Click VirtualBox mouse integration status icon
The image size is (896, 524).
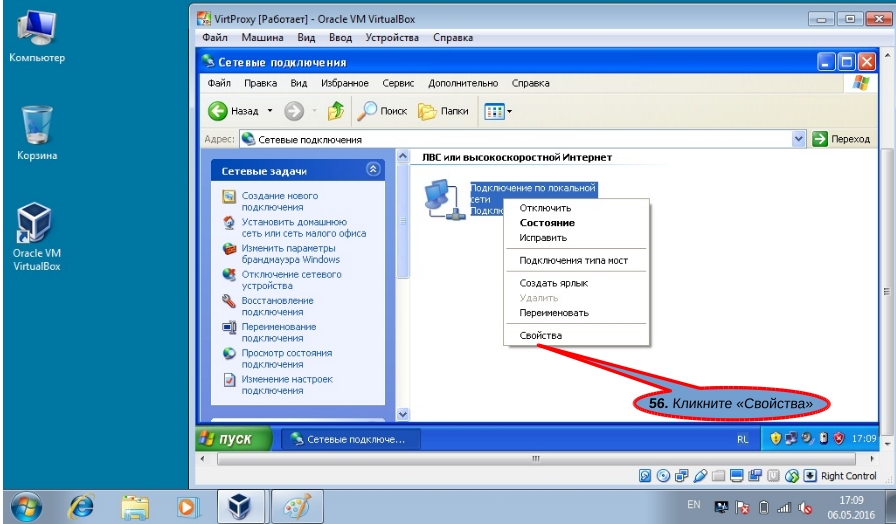point(791,475)
